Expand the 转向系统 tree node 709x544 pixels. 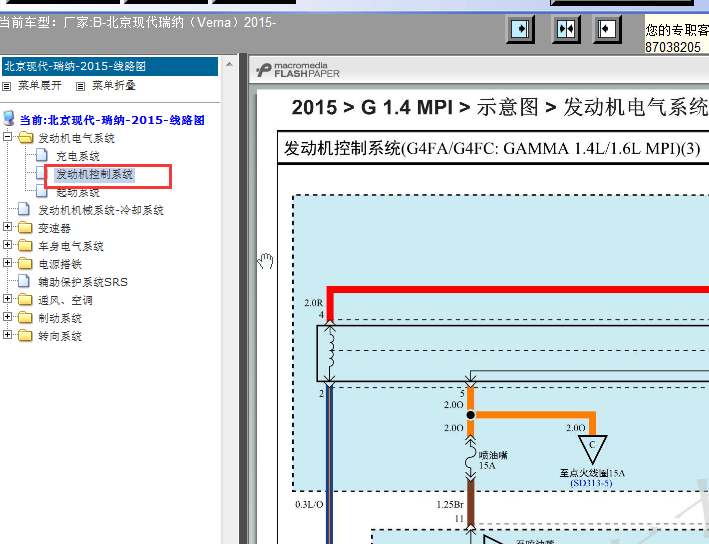7,335
